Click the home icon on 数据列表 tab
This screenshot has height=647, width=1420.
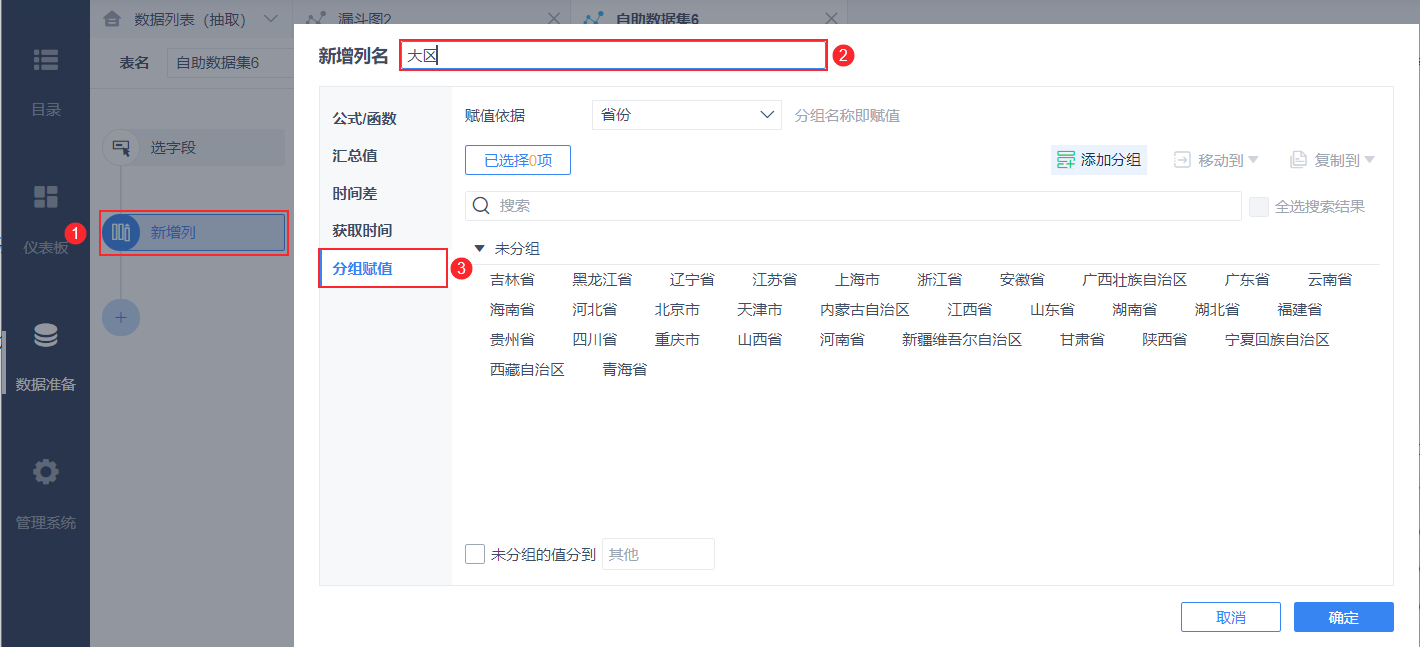click(x=113, y=18)
